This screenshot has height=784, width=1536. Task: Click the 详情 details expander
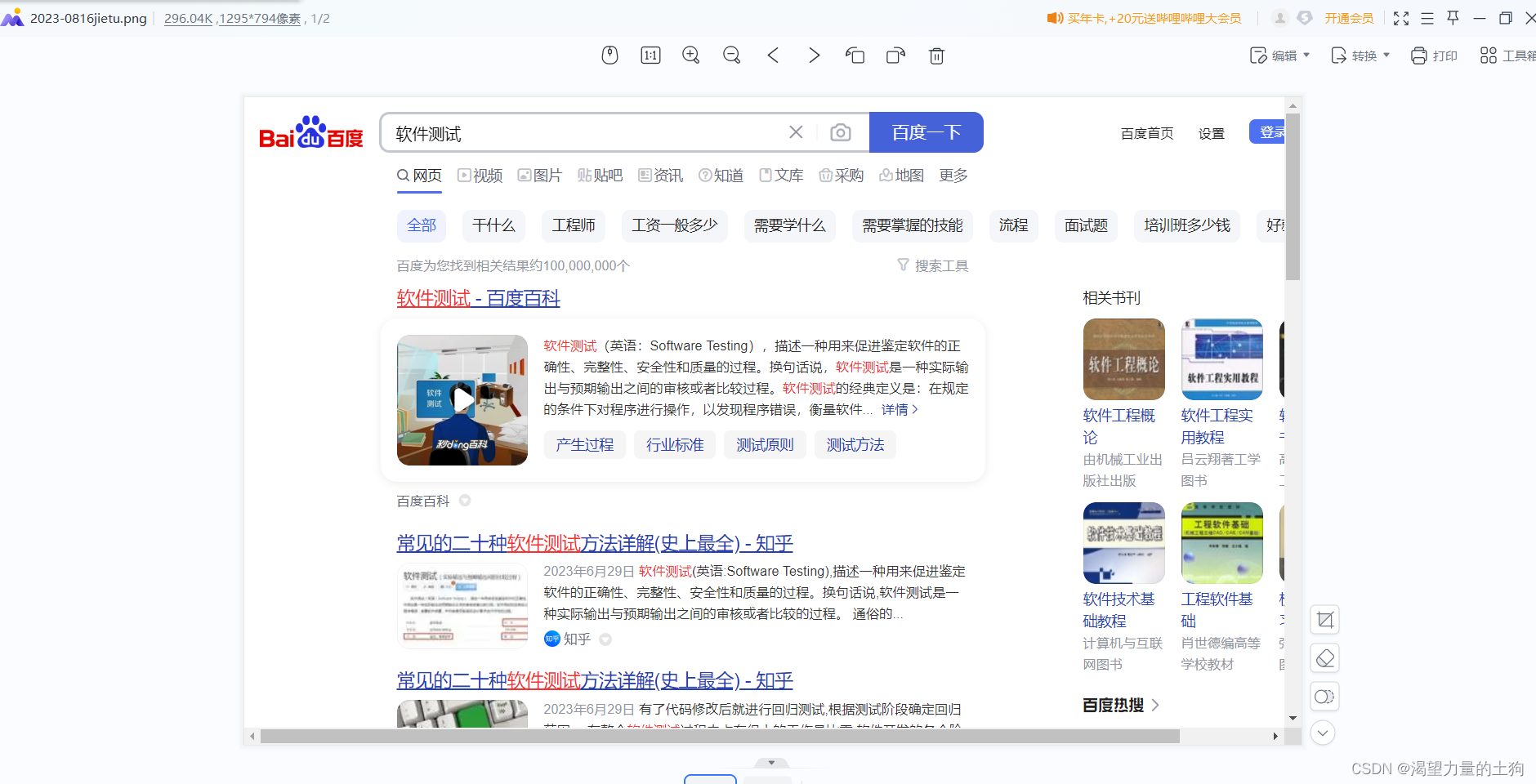click(900, 409)
